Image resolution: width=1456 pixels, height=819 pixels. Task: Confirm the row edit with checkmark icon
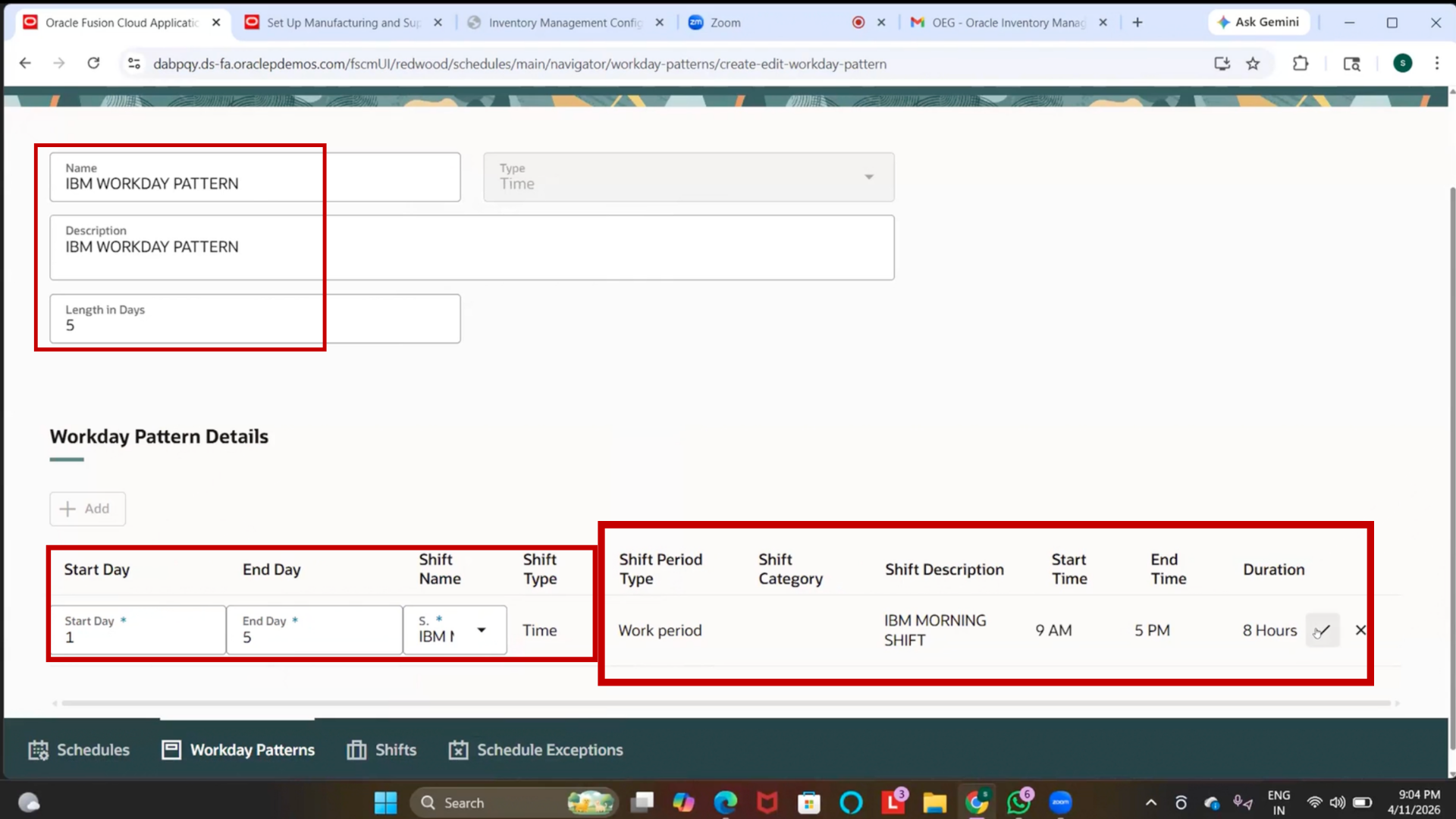pos(1323,630)
